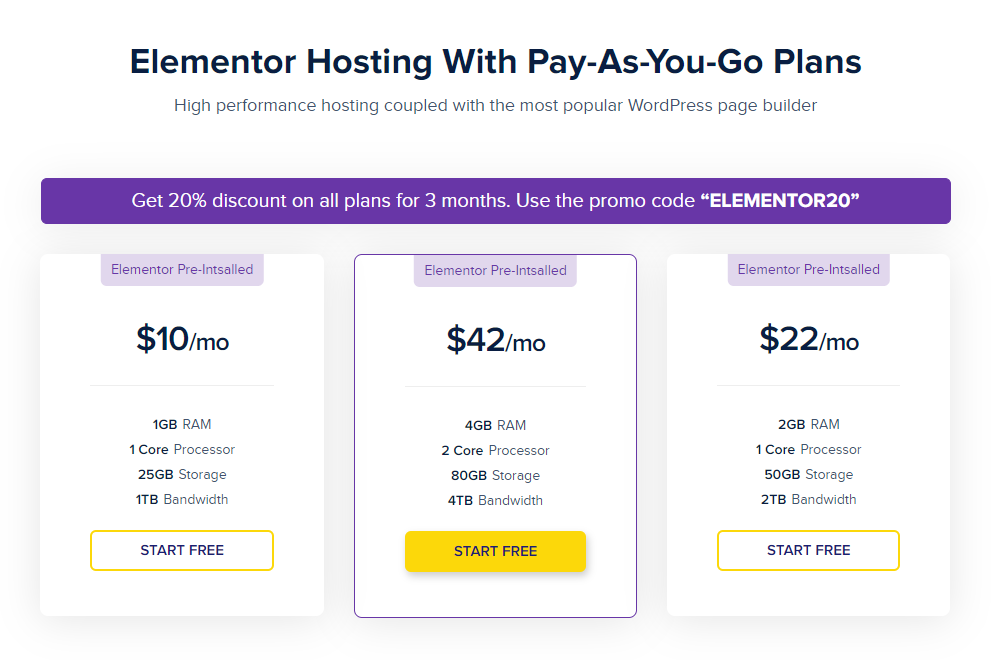Click Pre-Installed badge on the $10 plan

pos(182,269)
